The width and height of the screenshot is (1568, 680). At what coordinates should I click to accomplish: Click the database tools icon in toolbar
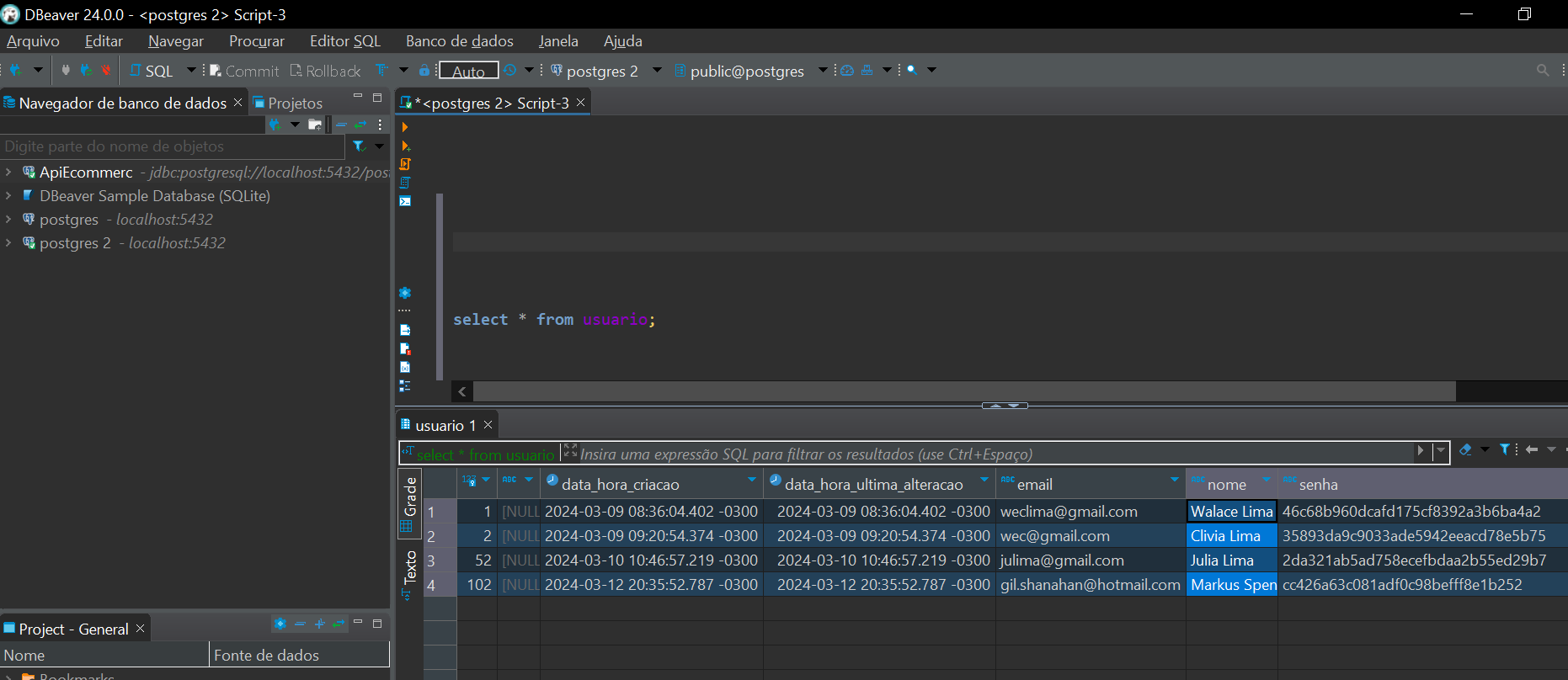click(x=867, y=70)
